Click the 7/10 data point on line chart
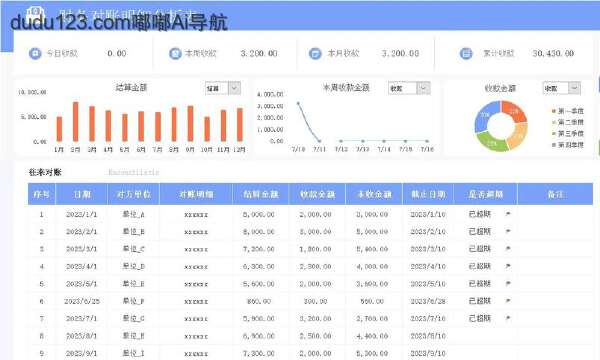This screenshot has height=360, width=600. tap(298, 103)
